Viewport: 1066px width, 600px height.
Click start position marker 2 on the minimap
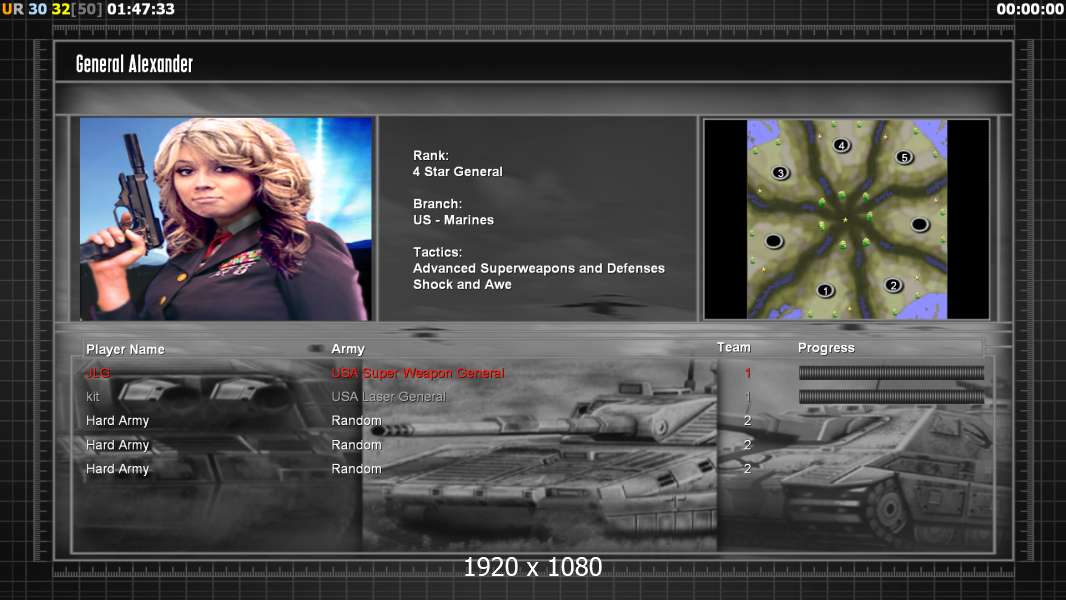point(893,285)
